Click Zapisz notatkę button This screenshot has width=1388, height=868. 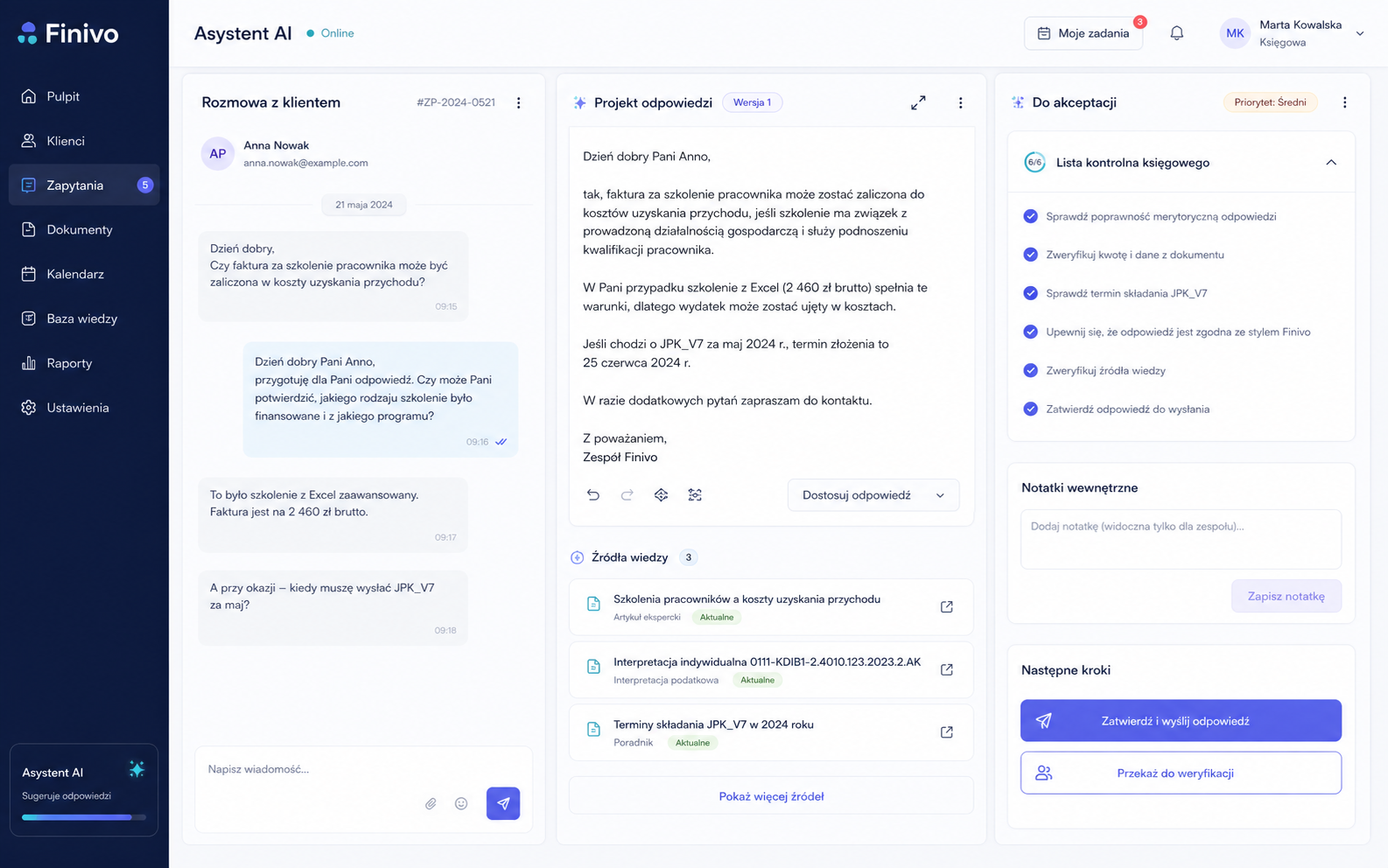pyautogui.click(x=1286, y=596)
